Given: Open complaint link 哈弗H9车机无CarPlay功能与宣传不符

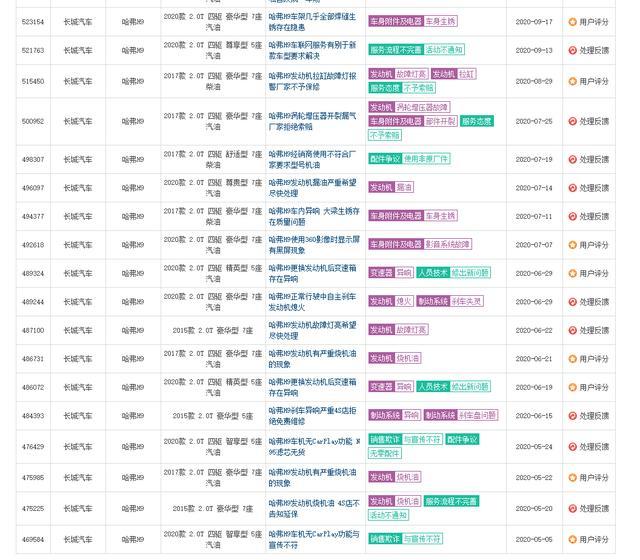Looking at the screenshot, I should point(314,539).
